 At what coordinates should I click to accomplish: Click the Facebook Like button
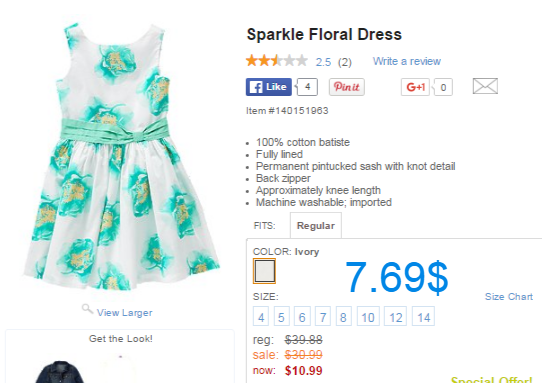tap(269, 87)
